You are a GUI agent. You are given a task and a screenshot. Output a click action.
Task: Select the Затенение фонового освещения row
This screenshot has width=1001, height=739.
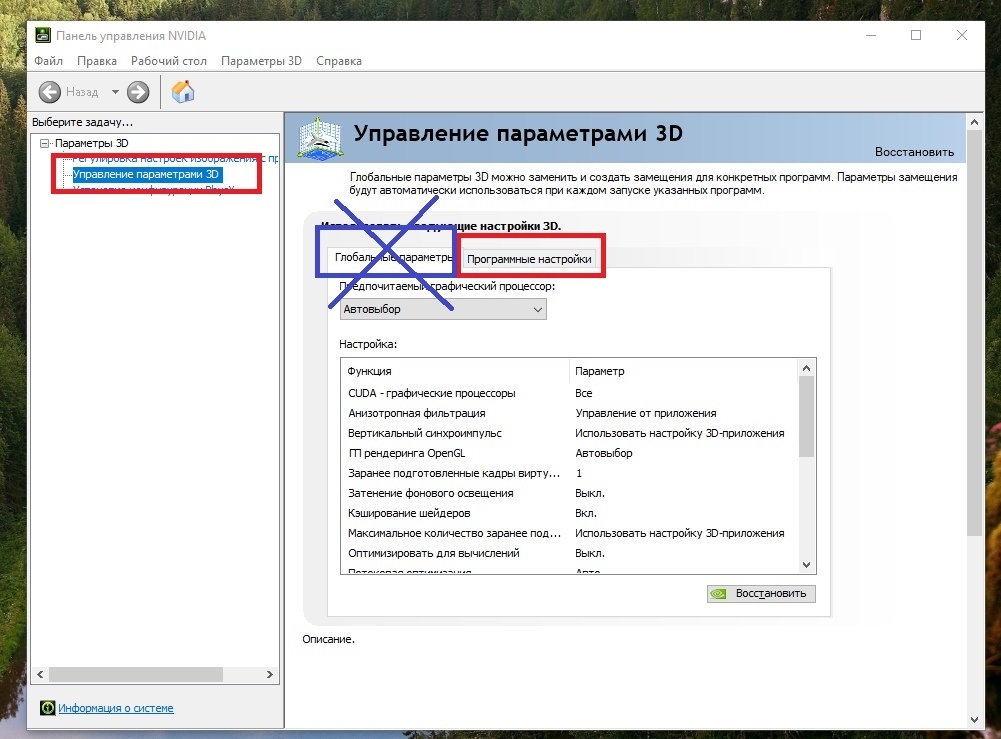[568, 493]
